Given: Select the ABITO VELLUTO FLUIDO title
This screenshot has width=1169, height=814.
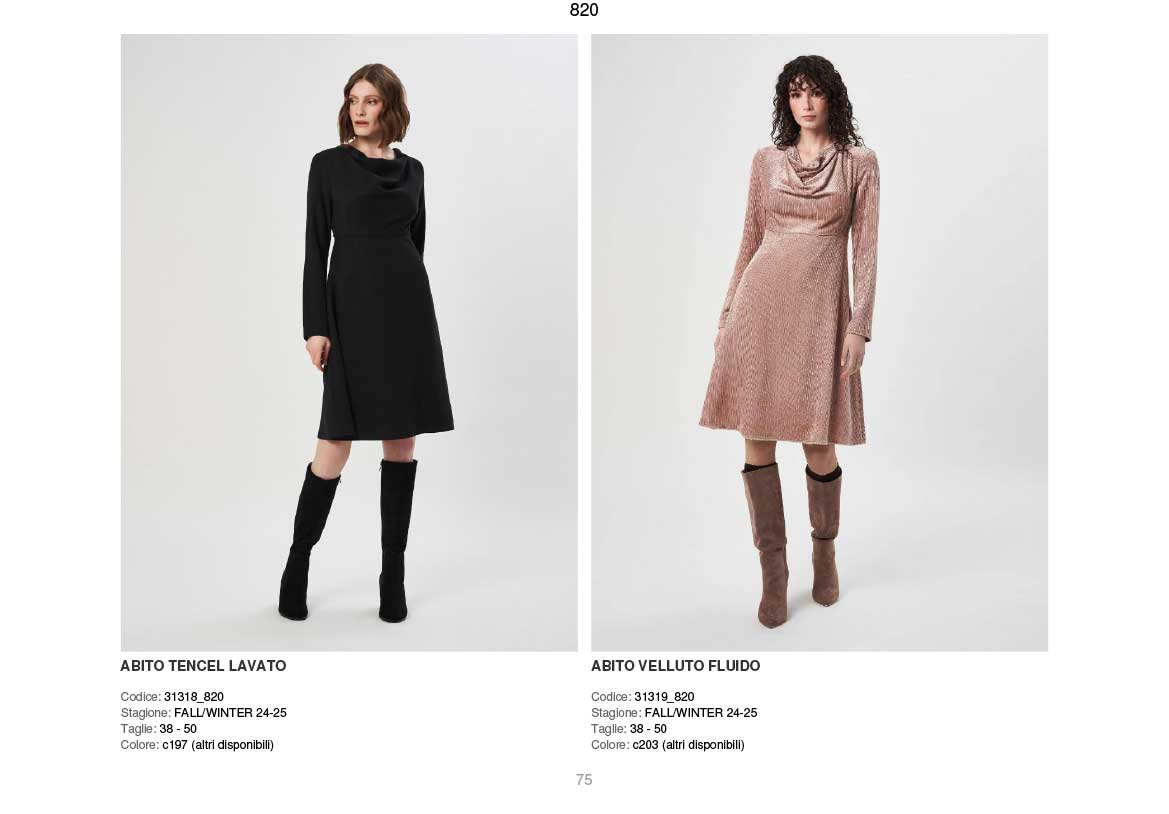Looking at the screenshot, I should (675, 666).
